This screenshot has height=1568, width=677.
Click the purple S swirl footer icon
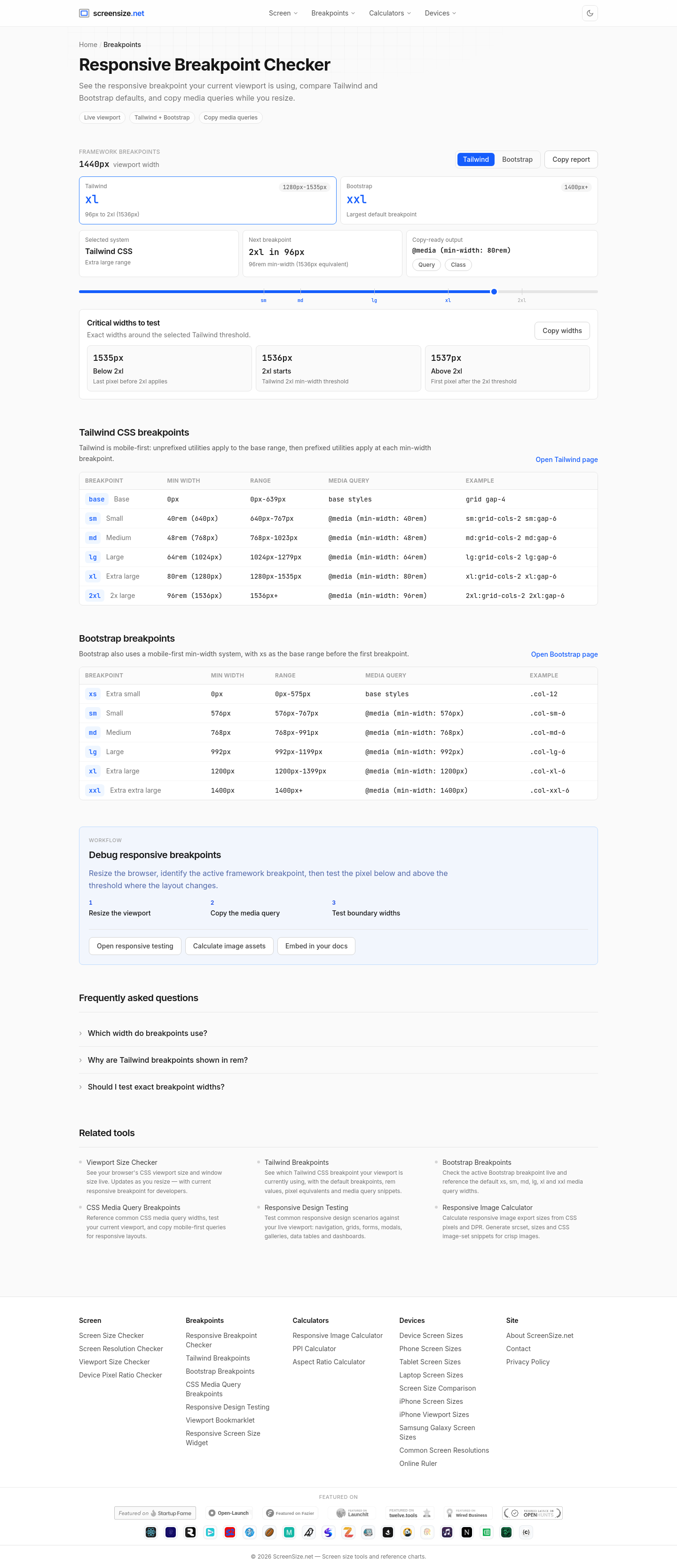pyautogui.click(x=329, y=1532)
